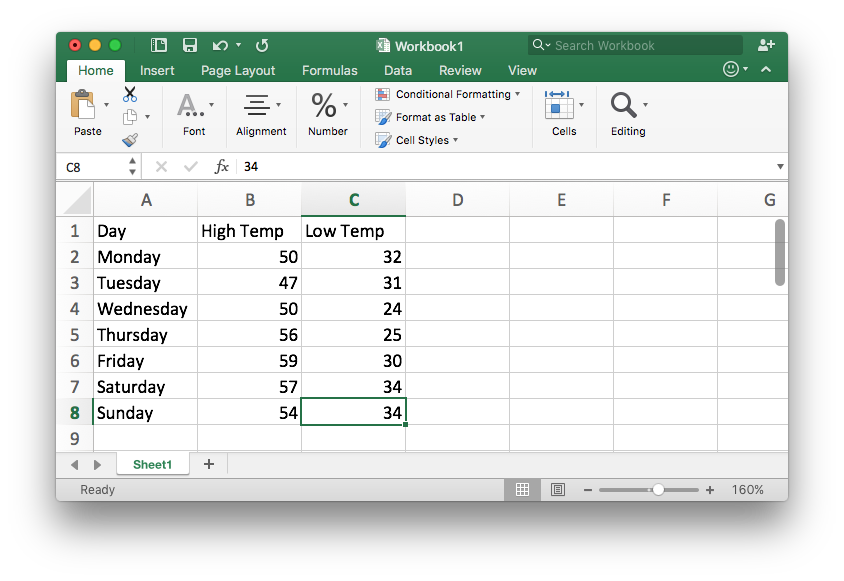Click the insert function fx icon
Viewport: 844px width, 581px height.
(222, 167)
